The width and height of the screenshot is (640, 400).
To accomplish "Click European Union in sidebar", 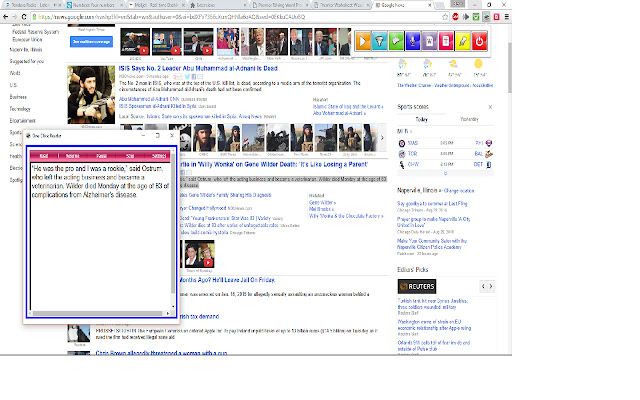I will 27,40.
